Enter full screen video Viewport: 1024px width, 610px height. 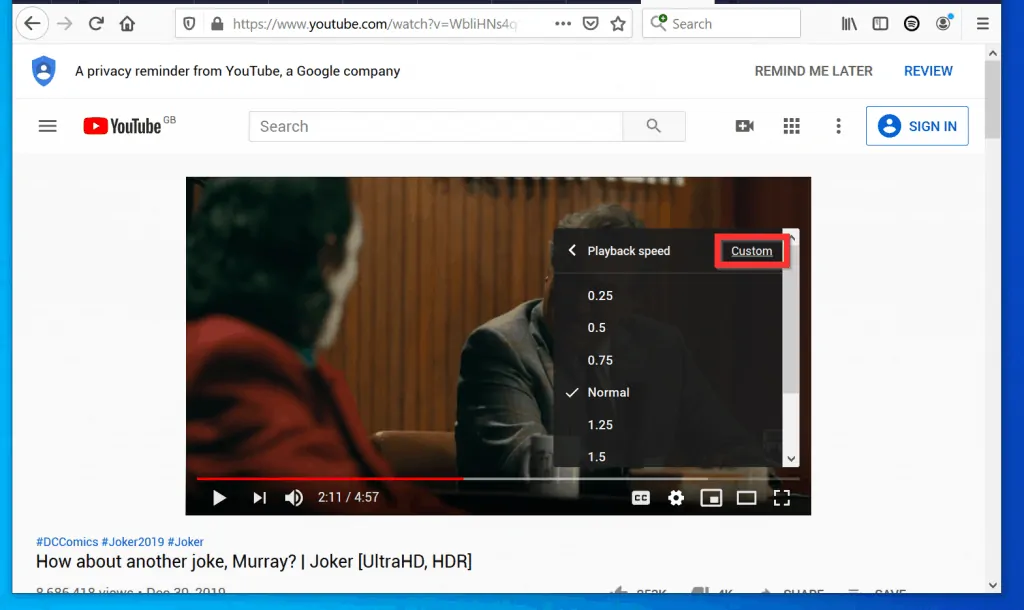click(x=782, y=498)
